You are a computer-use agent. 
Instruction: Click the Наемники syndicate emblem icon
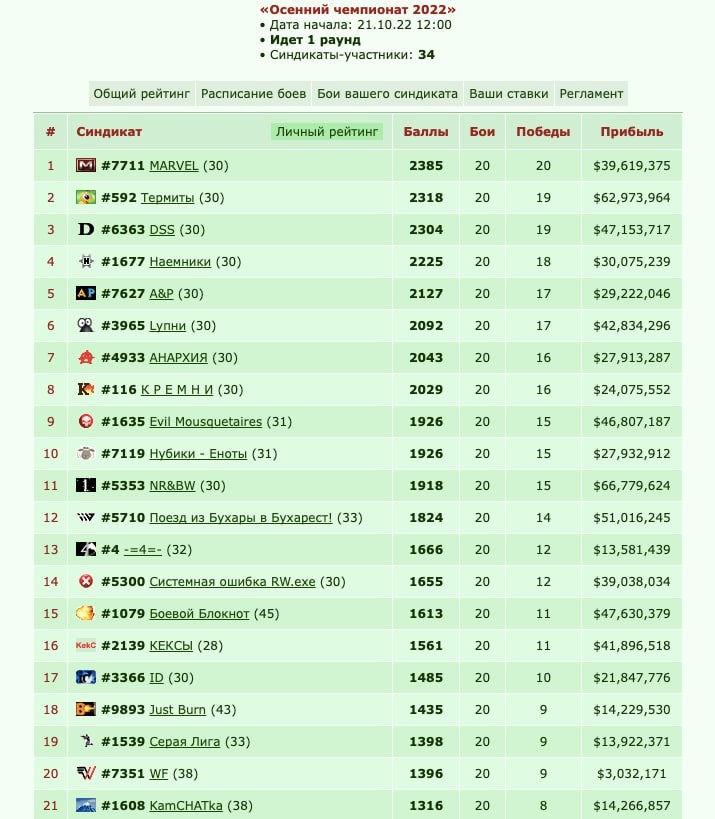[86, 261]
